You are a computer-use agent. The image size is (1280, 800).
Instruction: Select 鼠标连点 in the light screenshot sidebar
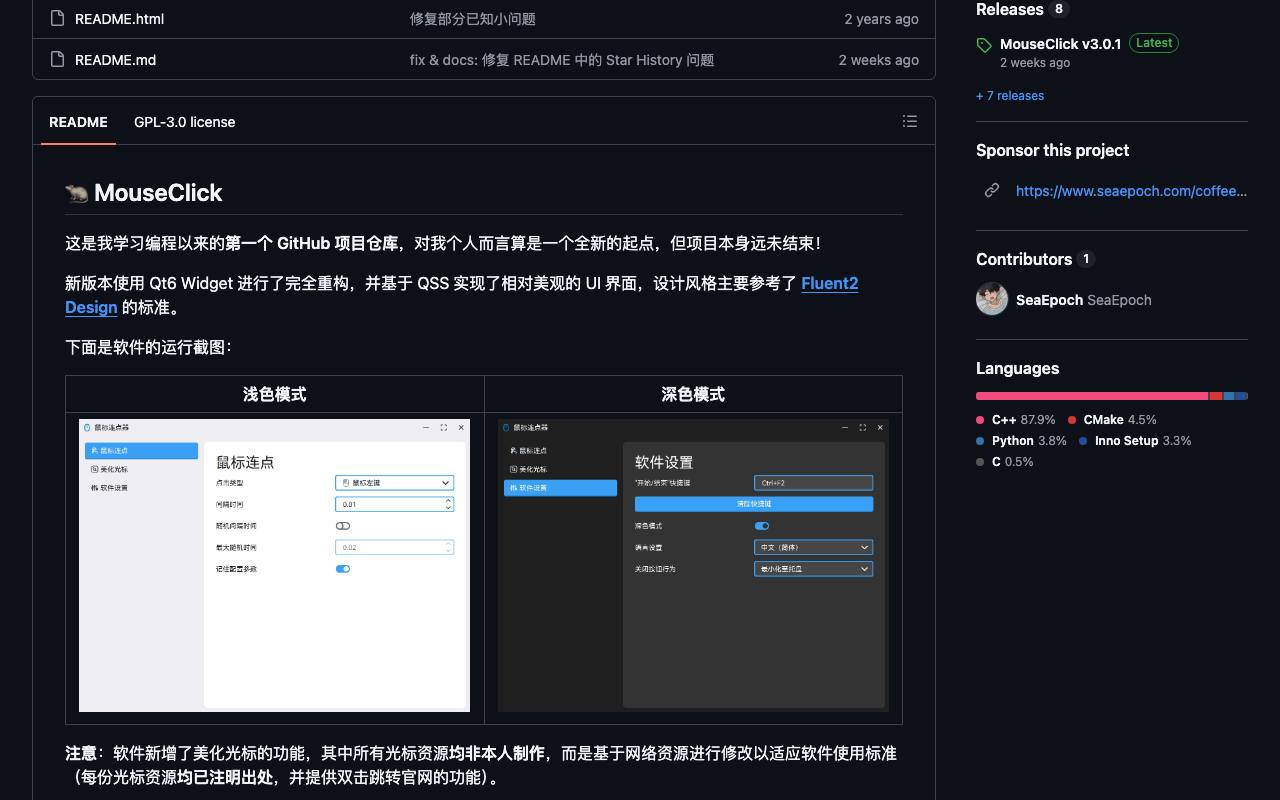tap(141, 451)
